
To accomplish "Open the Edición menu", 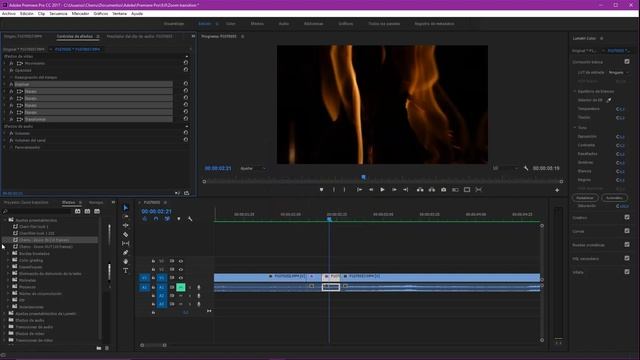I will click(x=27, y=13).
